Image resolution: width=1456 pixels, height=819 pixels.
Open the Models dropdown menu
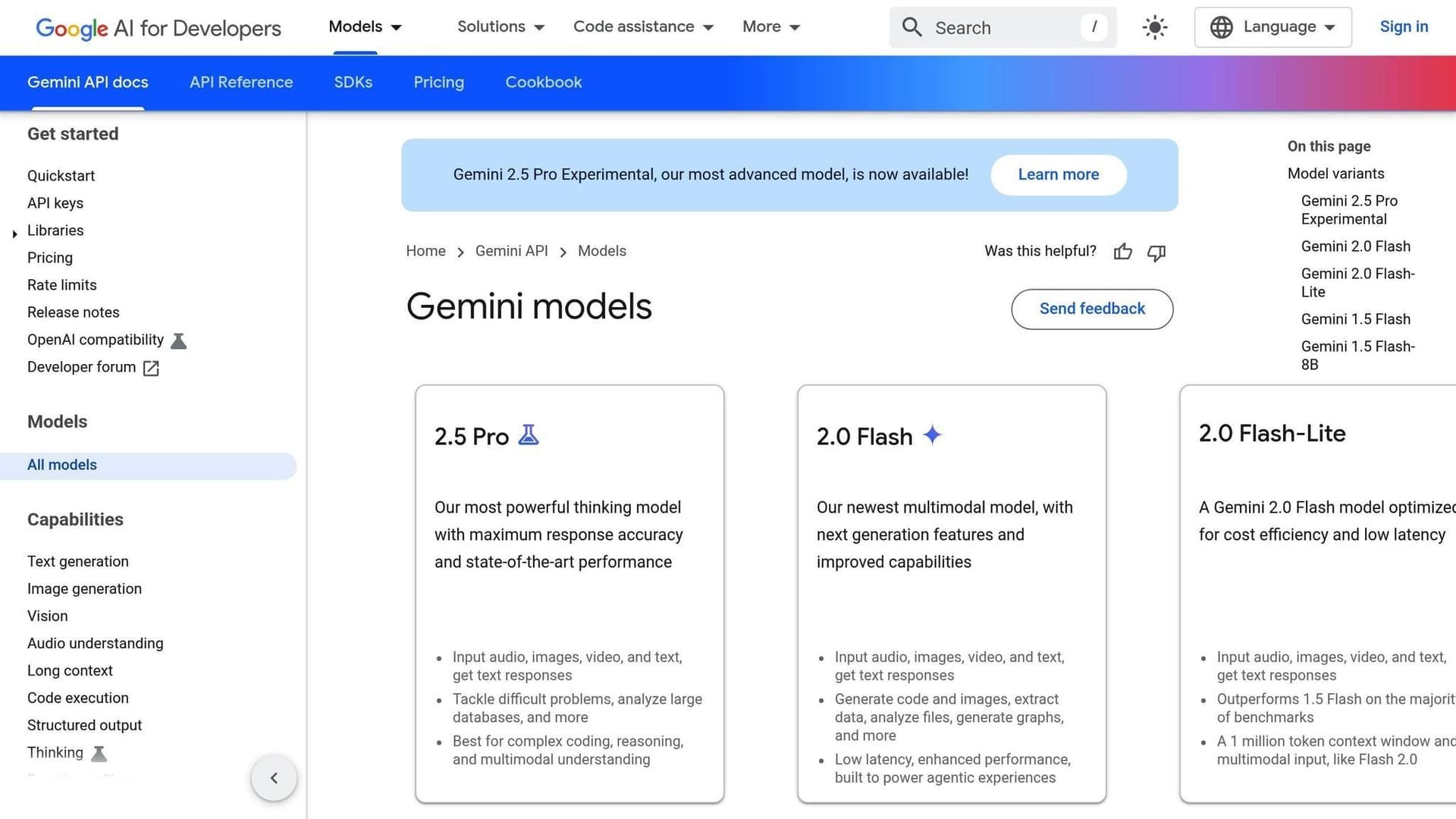[365, 27]
